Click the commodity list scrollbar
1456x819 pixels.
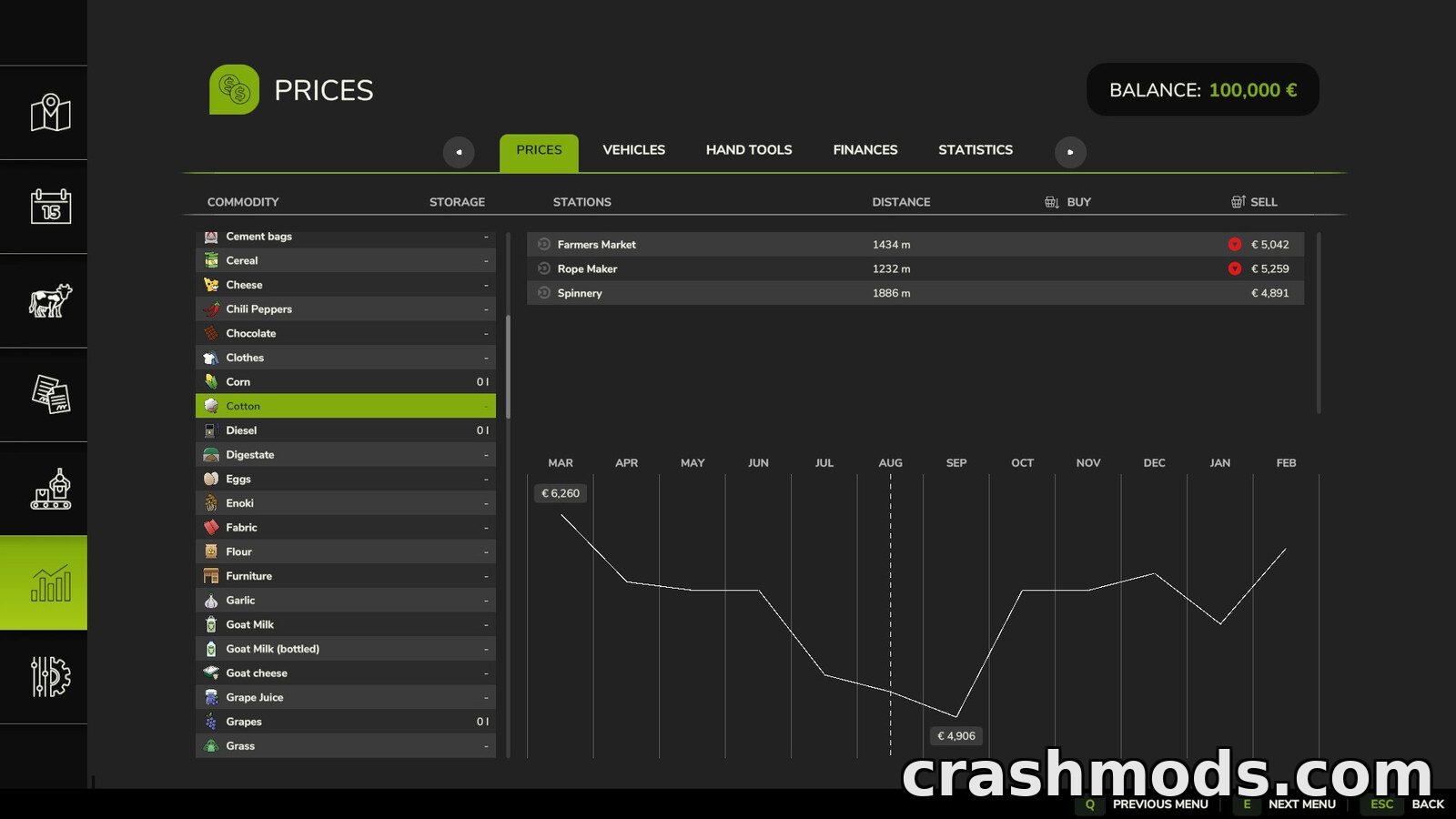point(508,367)
